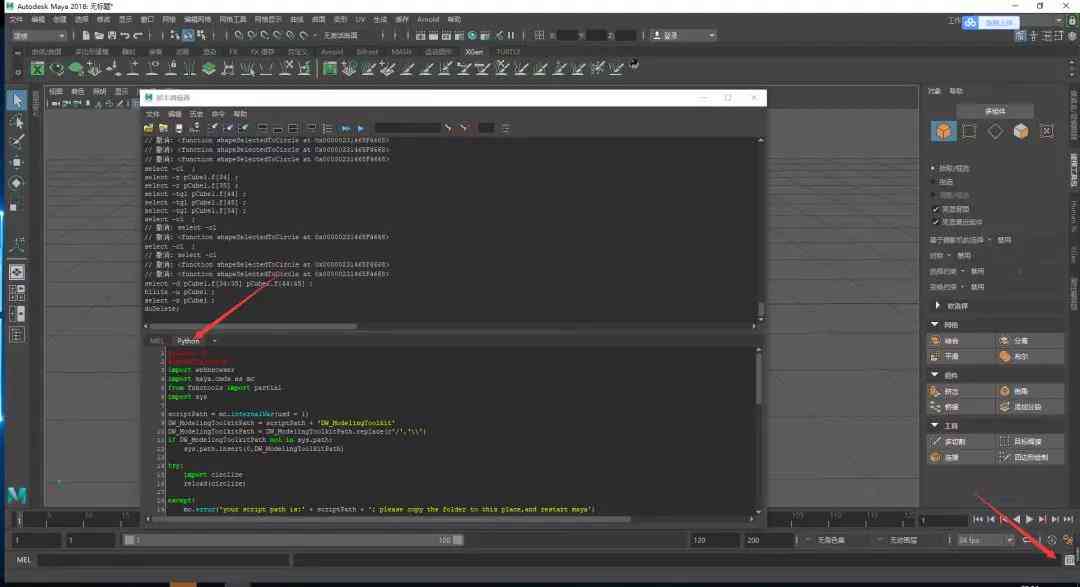The width and height of the screenshot is (1080, 587).
Task: Open the UV menu in main menu bar
Action: click(x=360, y=19)
